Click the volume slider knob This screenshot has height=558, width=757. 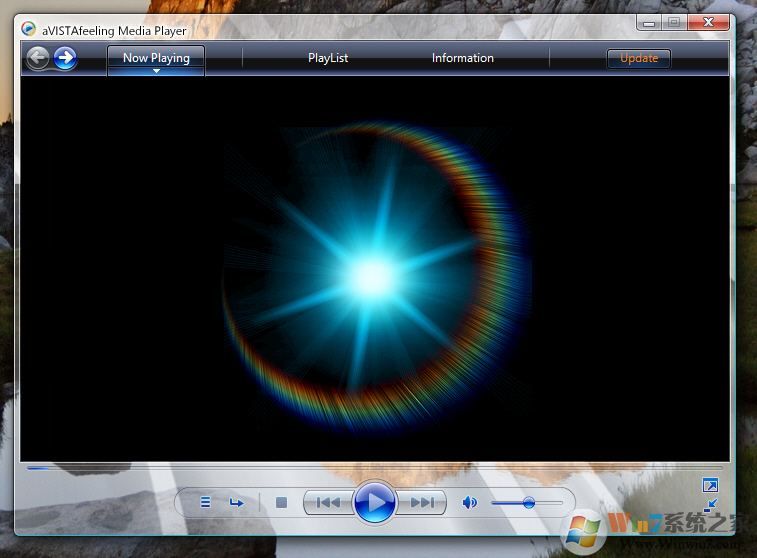(528, 503)
